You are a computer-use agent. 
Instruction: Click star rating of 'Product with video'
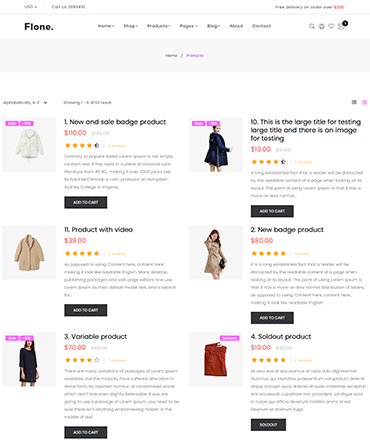82,253
